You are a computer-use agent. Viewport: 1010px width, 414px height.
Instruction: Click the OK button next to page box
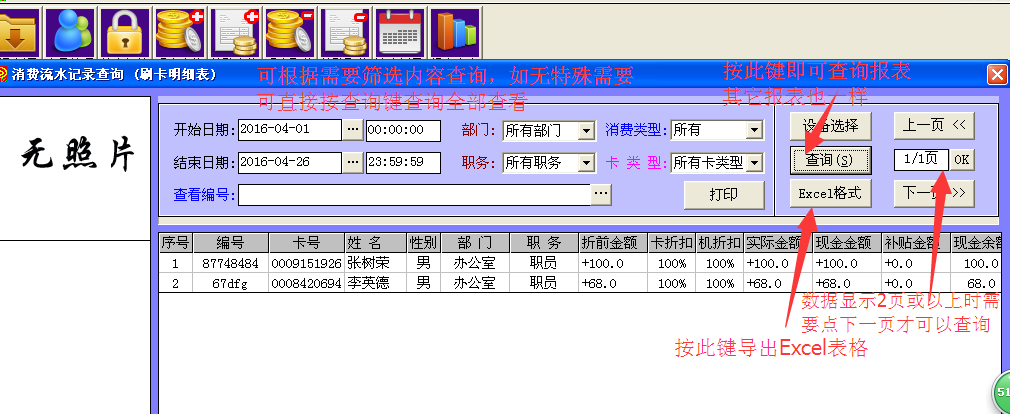[962, 160]
